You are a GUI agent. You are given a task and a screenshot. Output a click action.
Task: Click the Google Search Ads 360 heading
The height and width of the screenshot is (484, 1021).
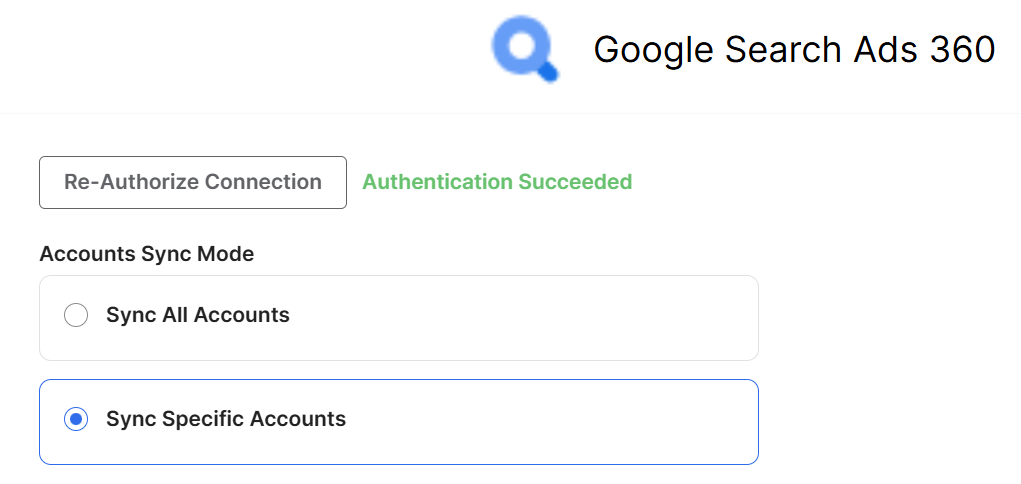click(x=794, y=50)
